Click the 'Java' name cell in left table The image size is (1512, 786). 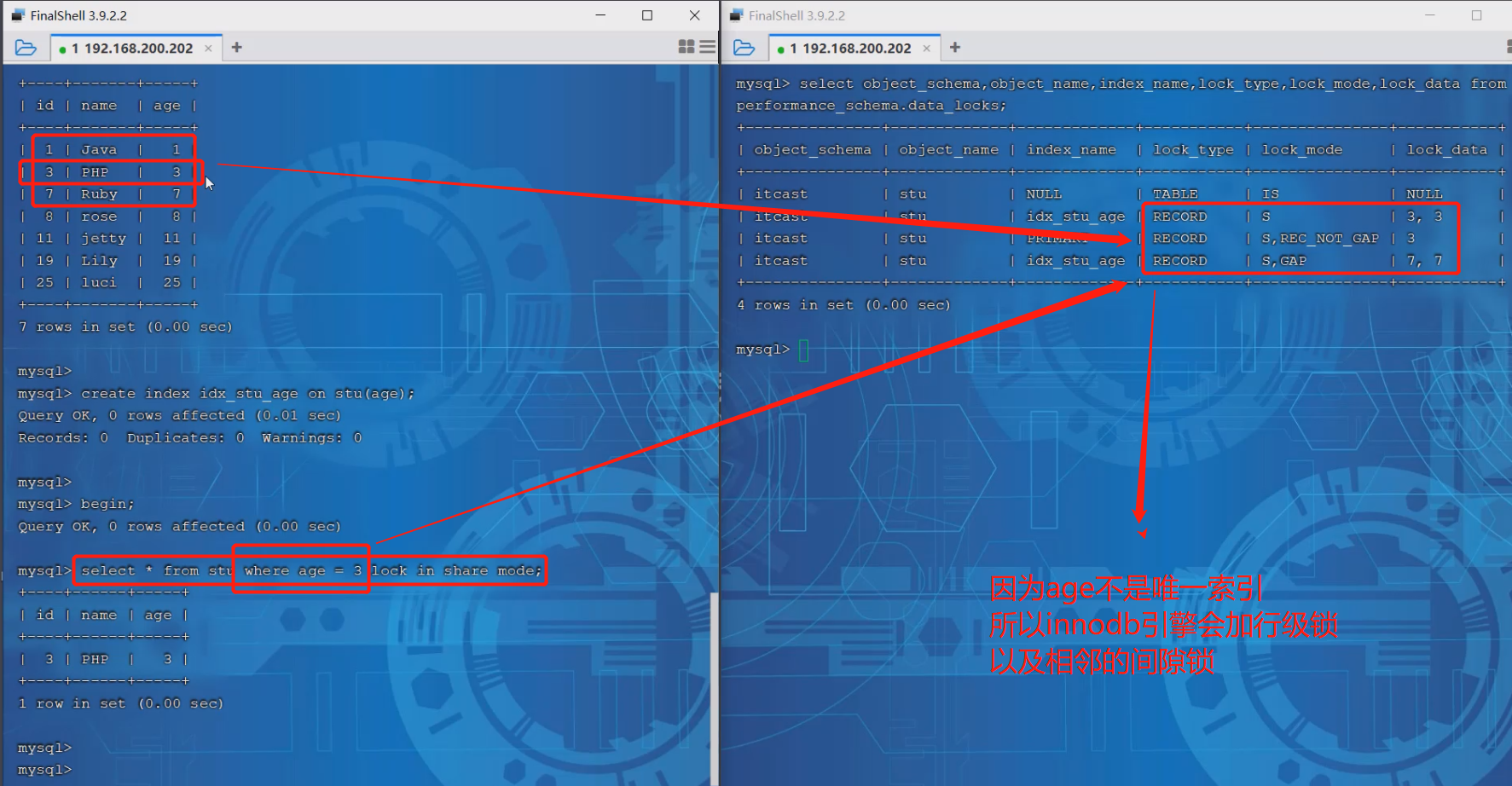pyautogui.click(x=99, y=150)
